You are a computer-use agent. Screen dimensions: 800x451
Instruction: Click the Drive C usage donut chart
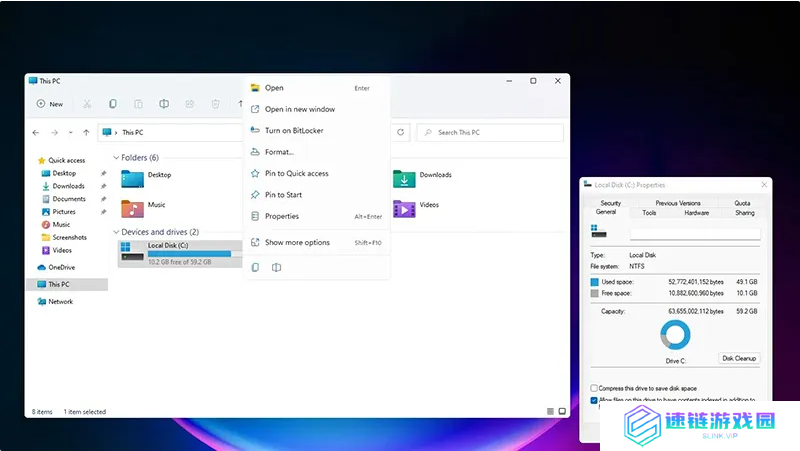point(675,335)
